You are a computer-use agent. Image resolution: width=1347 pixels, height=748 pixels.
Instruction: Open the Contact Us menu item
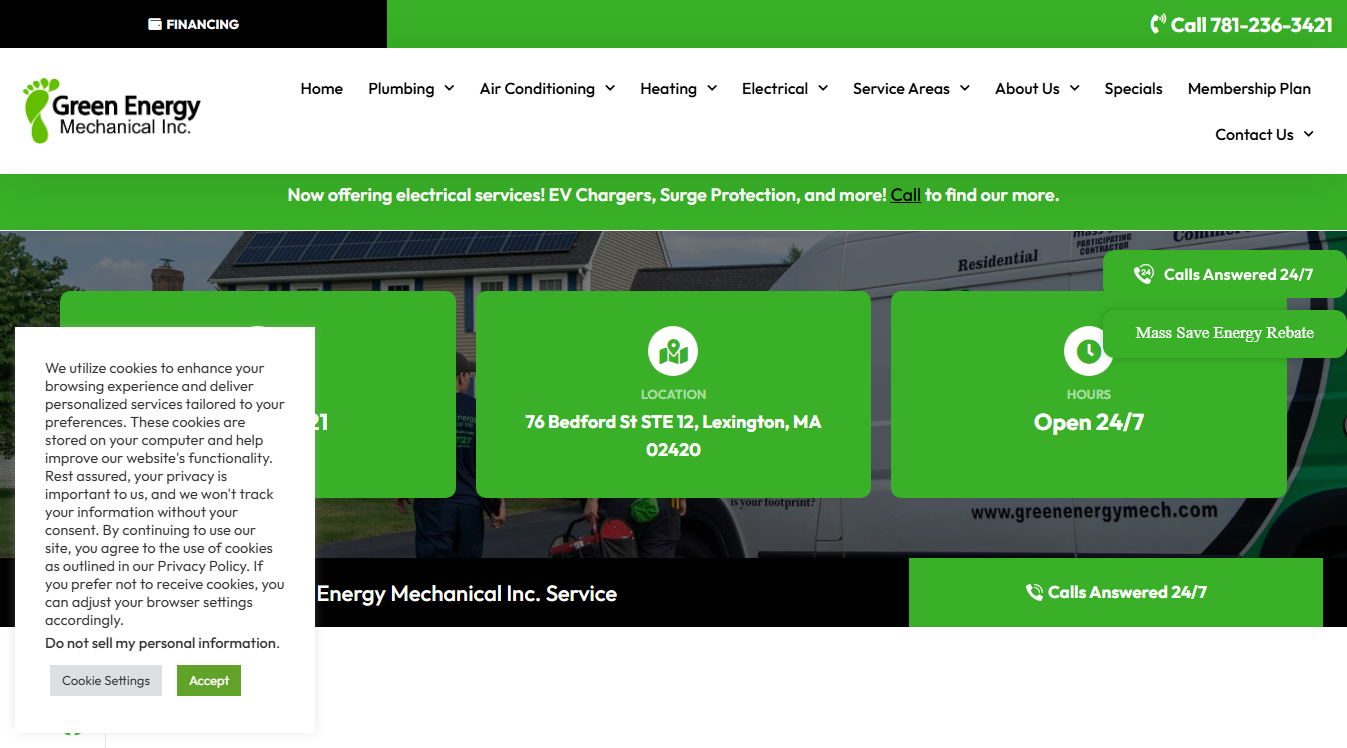click(x=1254, y=134)
